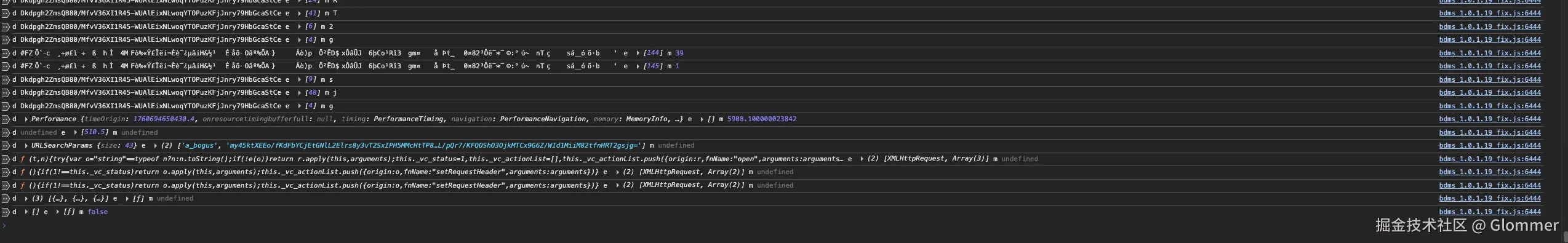The image size is (1568, 243).
Task: Click the log icon of the Performance row
Action: coord(6,119)
